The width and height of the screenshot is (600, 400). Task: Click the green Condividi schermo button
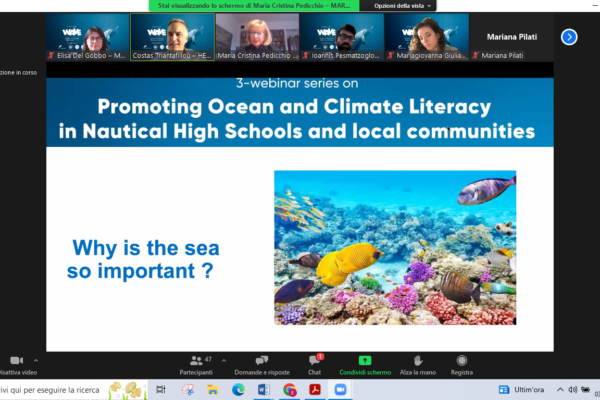[364, 363]
